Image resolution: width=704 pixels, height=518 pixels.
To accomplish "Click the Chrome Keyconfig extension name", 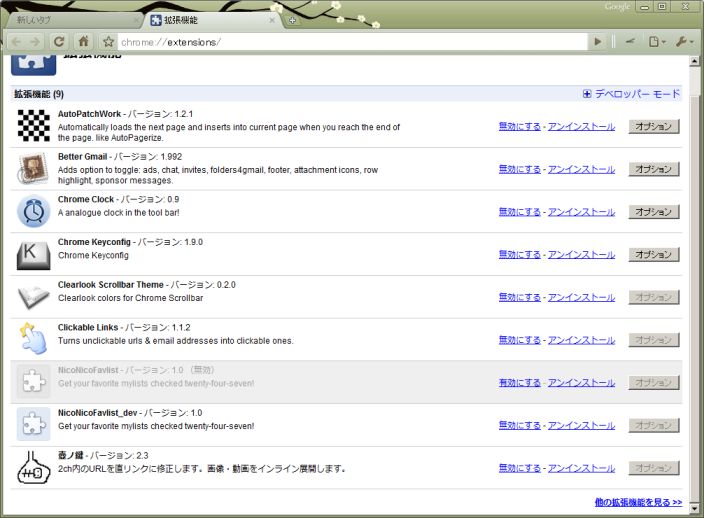I will coord(94,242).
